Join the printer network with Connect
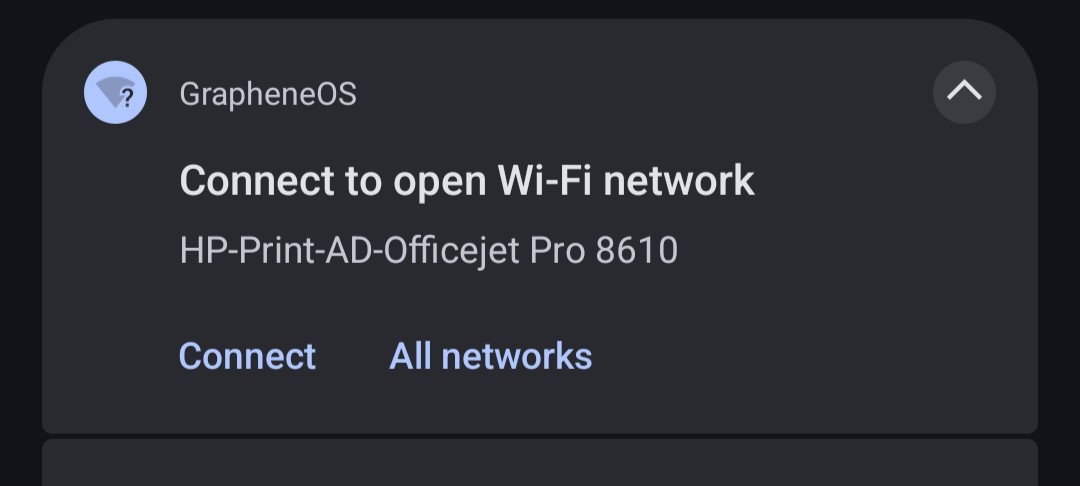1080x486 pixels. [247, 356]
